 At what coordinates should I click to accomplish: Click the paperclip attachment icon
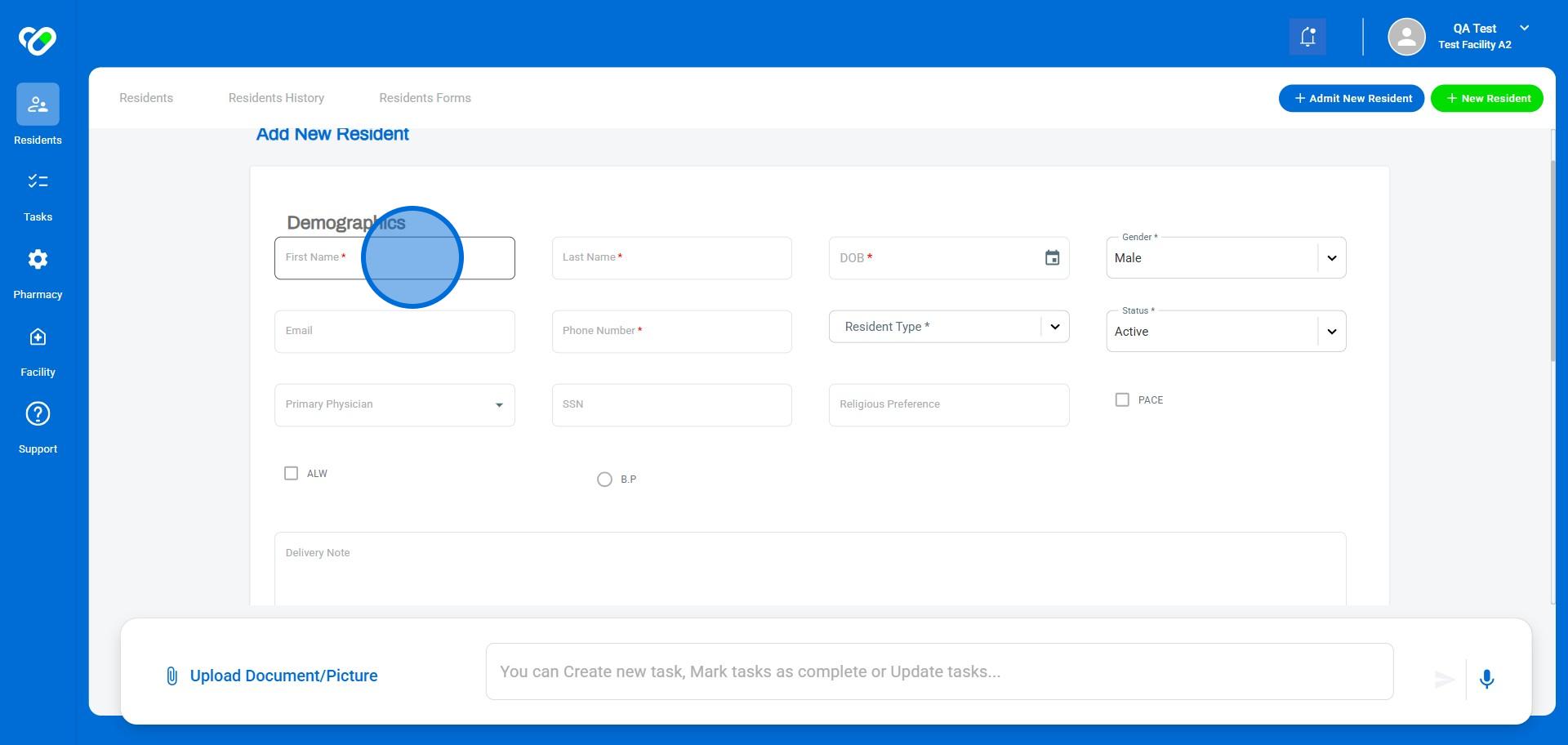171,676
